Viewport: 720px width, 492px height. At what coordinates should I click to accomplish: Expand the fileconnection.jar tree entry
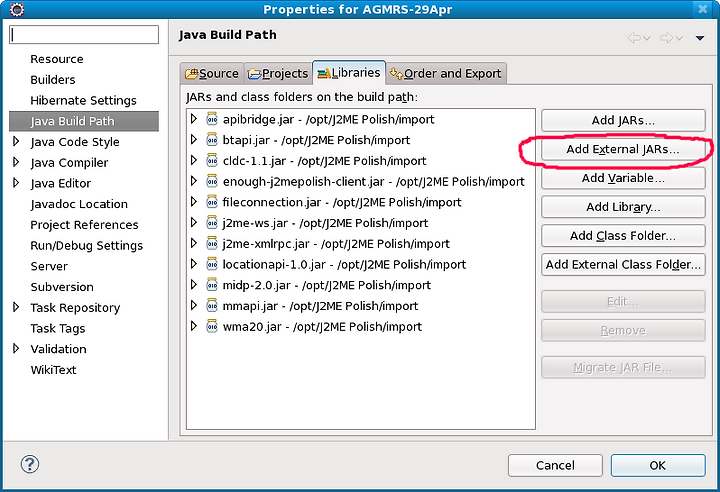pos(194,201)
